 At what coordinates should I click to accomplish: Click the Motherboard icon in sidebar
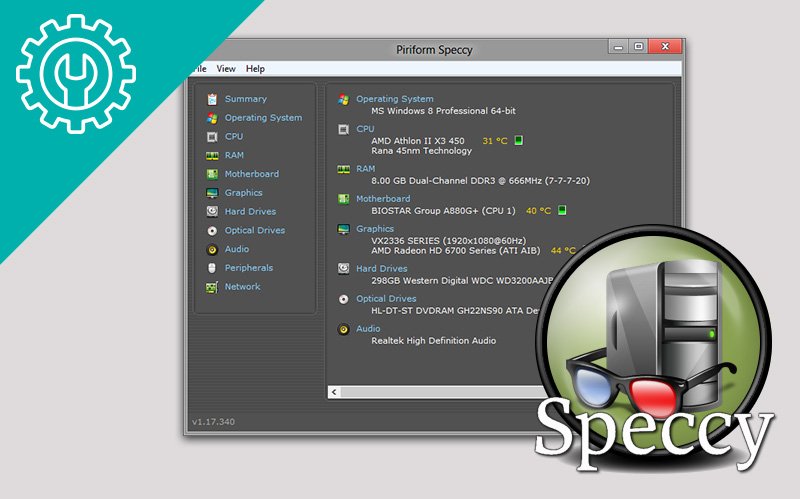point(212,174)
